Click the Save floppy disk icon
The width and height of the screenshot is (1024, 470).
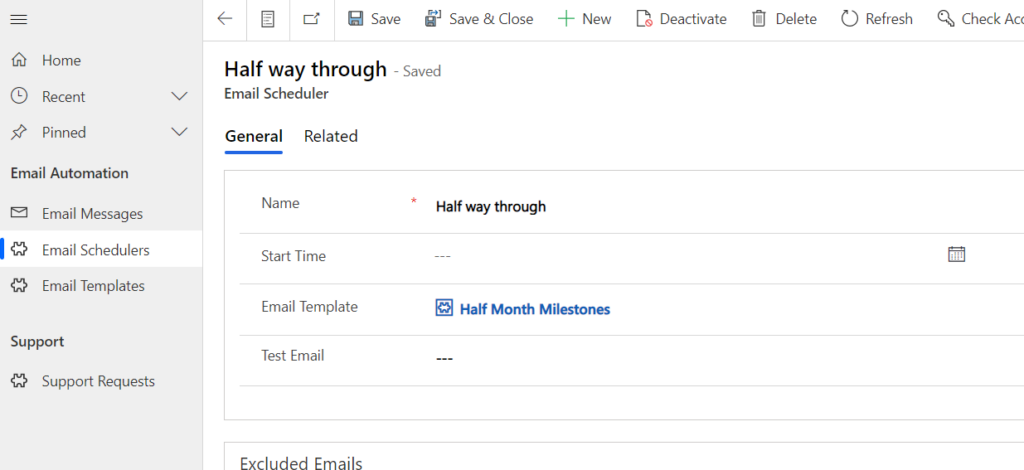coord(355,19)
